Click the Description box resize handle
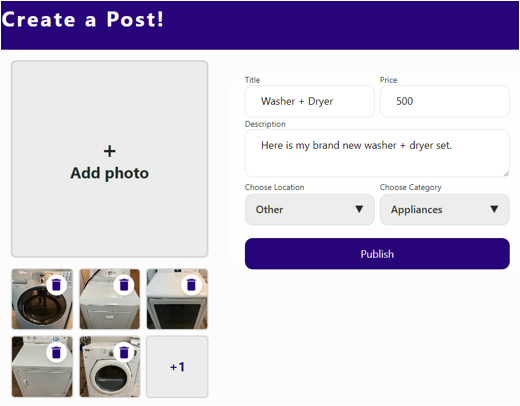This screenshot has width=520, height=406. [506, 173]
